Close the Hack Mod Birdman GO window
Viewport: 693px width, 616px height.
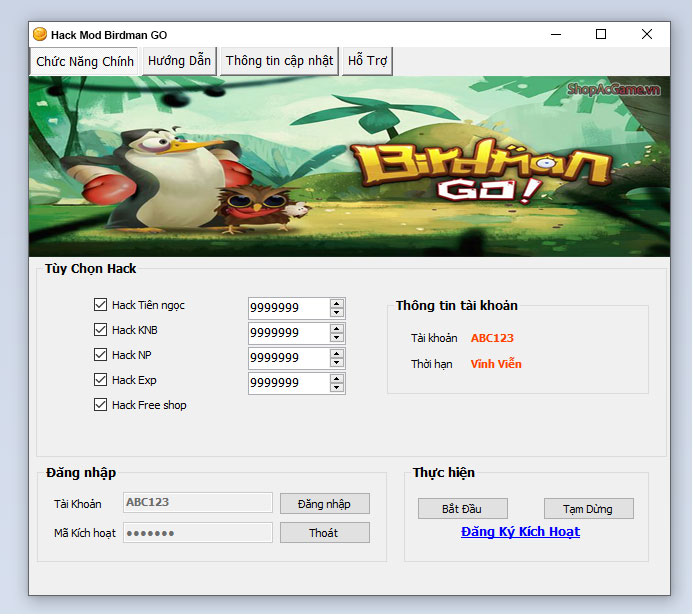click(x=647, y=34)
